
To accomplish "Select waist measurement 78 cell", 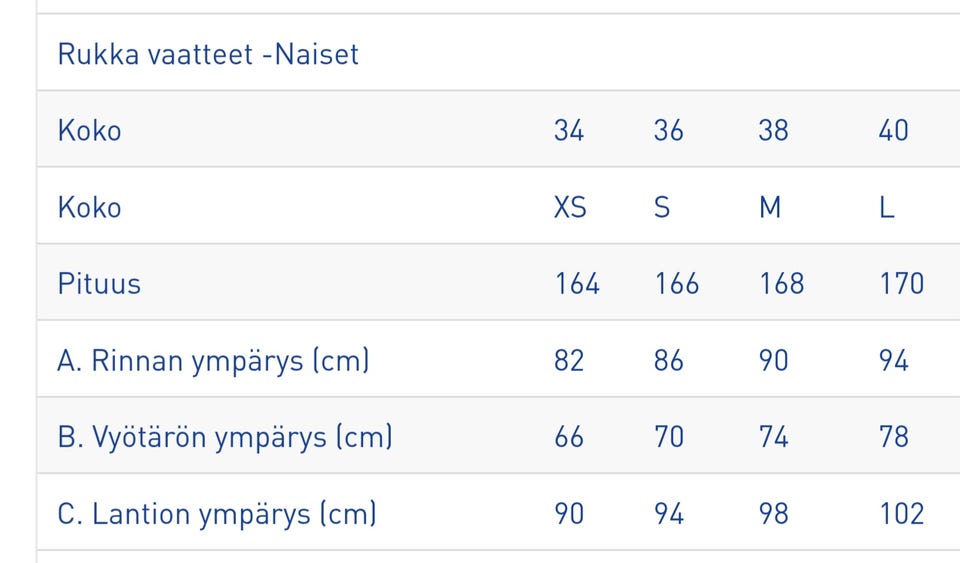I will pos(893,437).
